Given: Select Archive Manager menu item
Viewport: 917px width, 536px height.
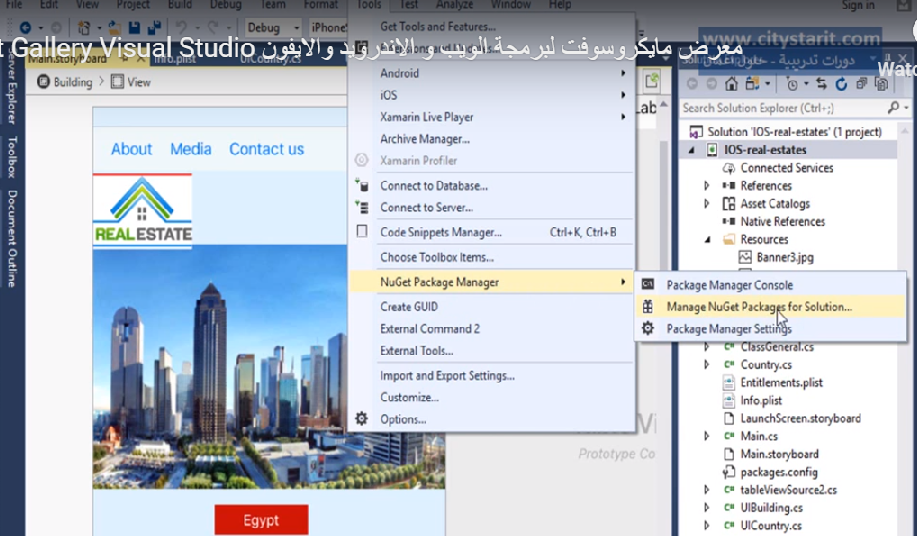Looking at the screenshot, I should tap(490, 139).
